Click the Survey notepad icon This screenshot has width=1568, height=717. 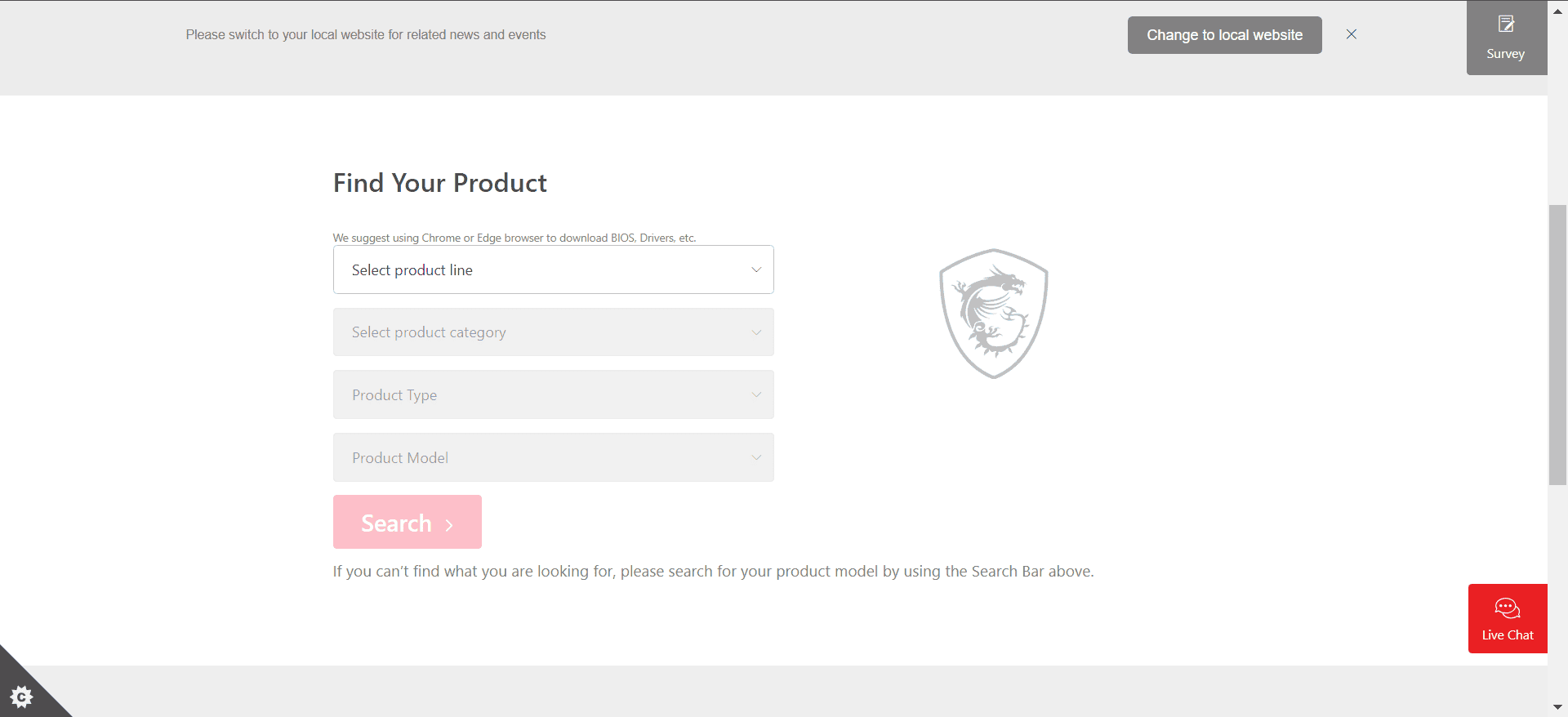1506,24
